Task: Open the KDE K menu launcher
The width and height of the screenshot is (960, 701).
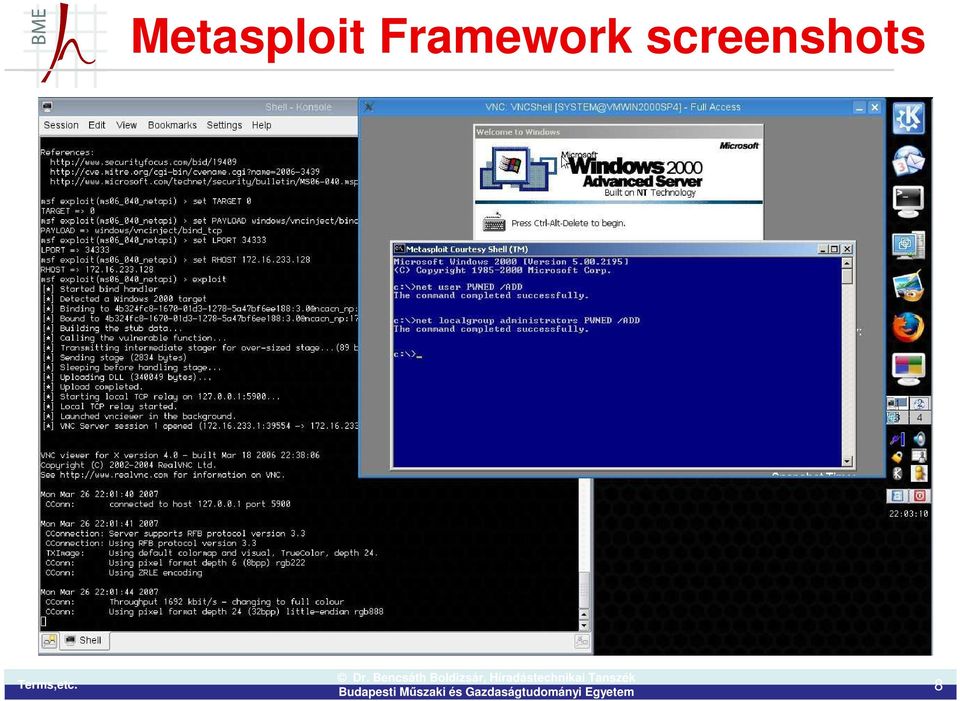Action: click(x=909, y=118)
